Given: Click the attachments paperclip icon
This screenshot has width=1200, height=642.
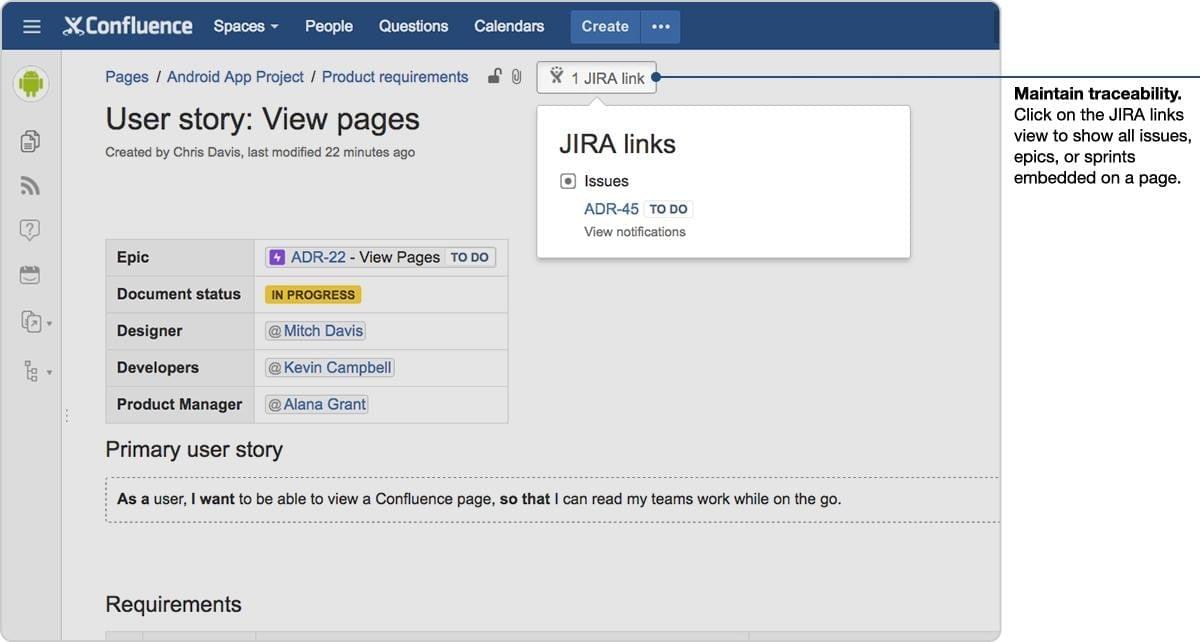Looking at the screenshot, I should (x=516, y=76).
